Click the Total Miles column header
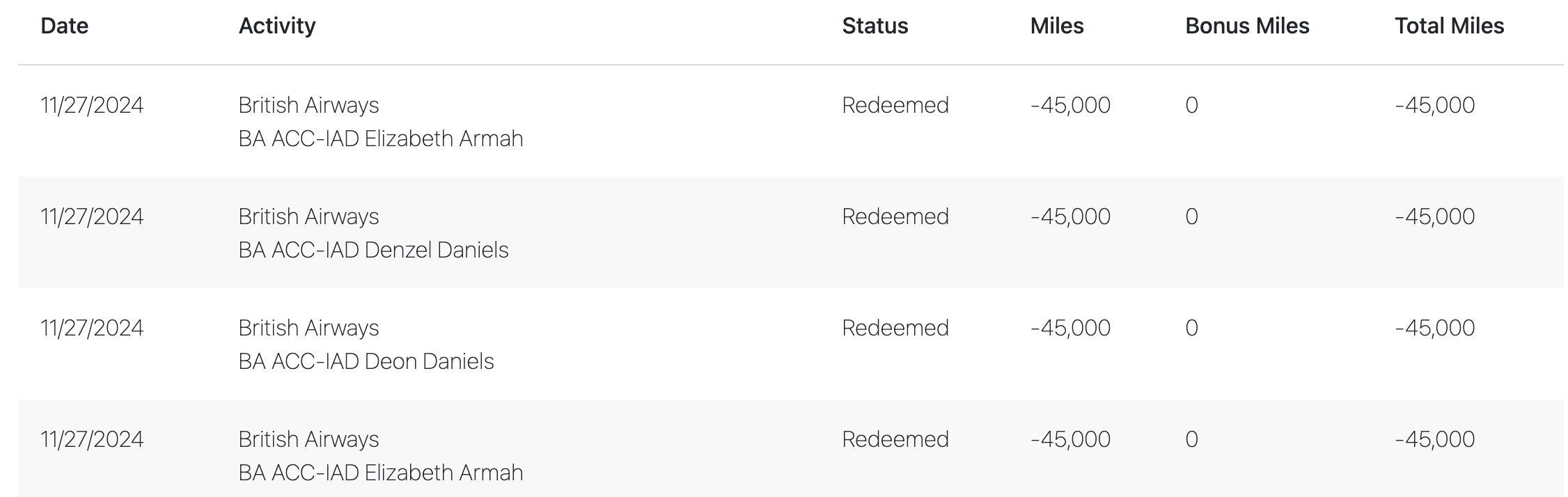Image resolution: width=1568 pixels, height=497 pixels. (x=1450, y=26)
